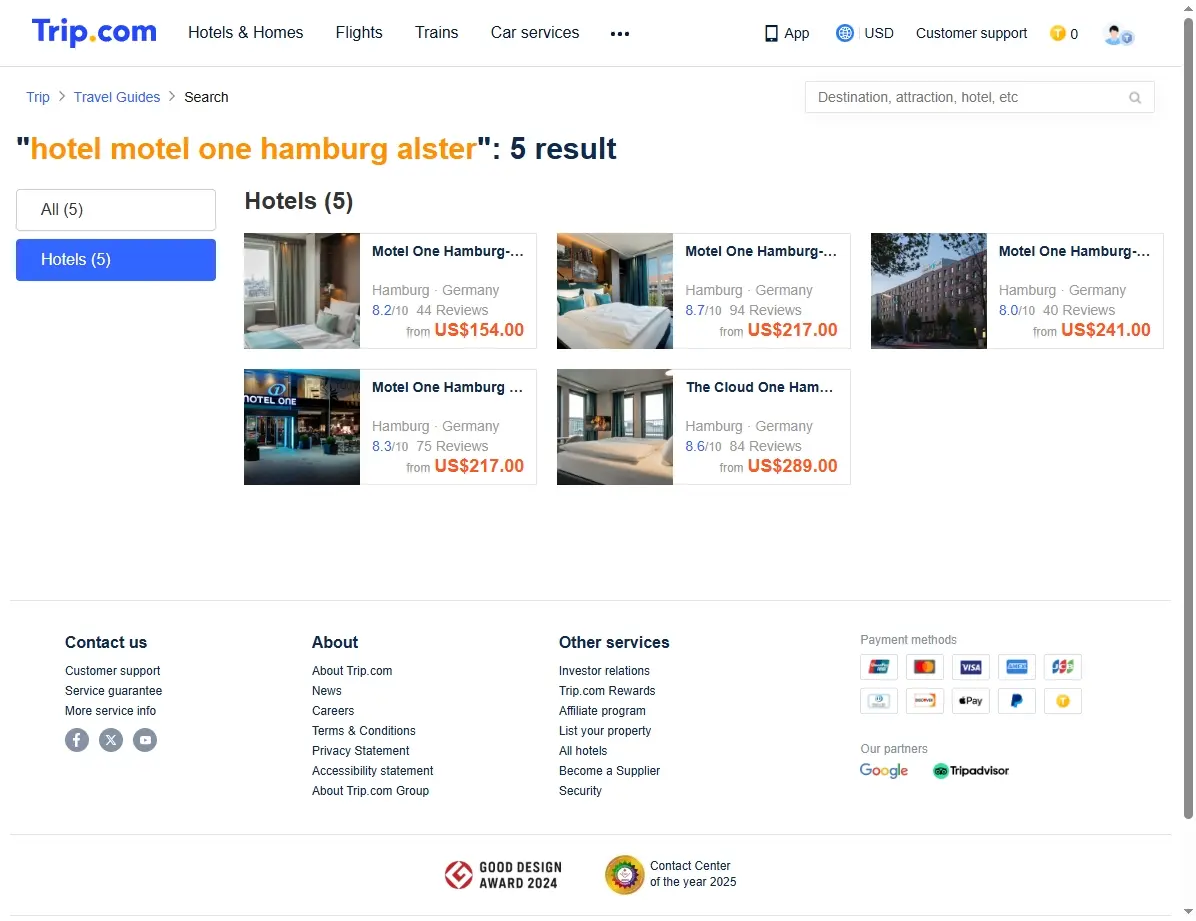Viewport: 1196px width, 921px height.
Task: Click the Mastercard payment icon
Action: (924, 667)
